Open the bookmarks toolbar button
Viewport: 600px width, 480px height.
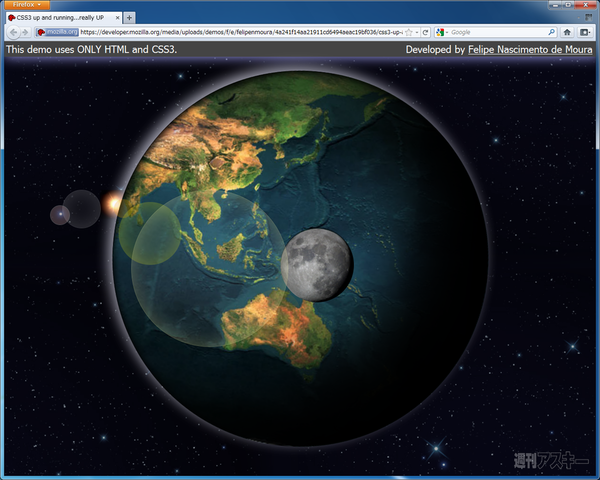click(x=584, y=33)
